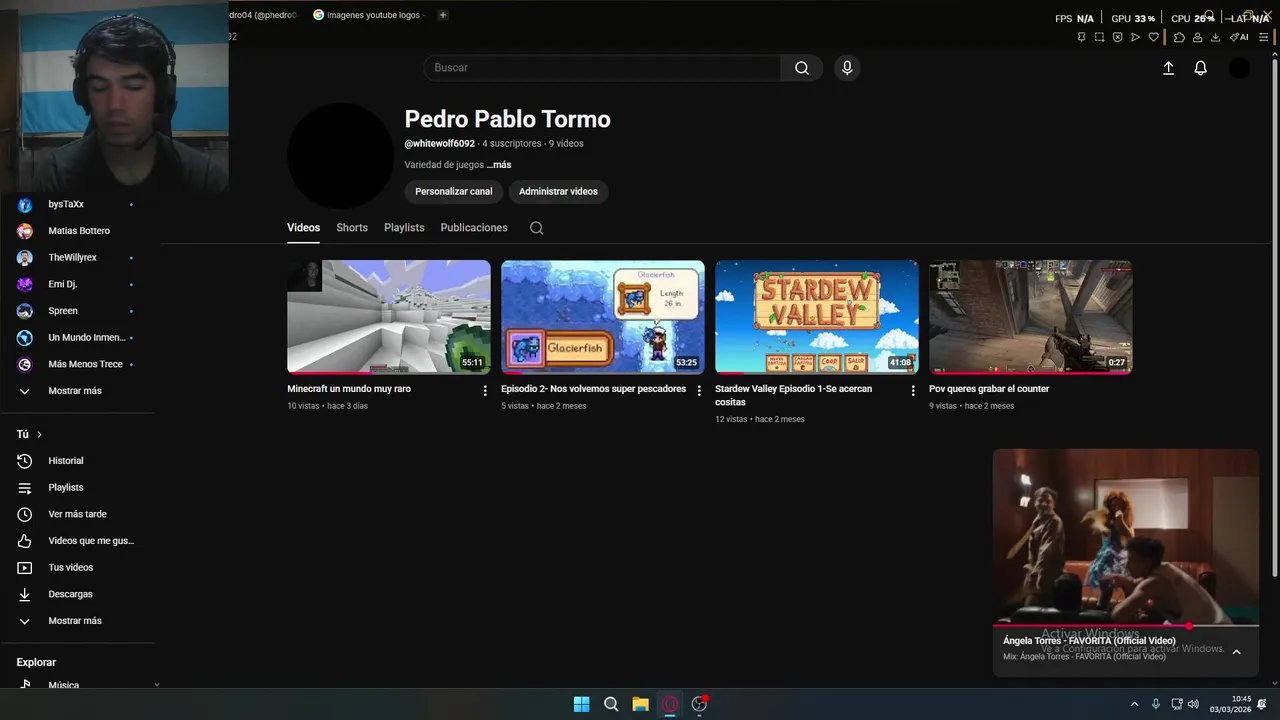Click the send/flow arrow icon in toolbar
Image resolution: width=1280 pixels, height=720 pixels.
tap(1135, 37)
